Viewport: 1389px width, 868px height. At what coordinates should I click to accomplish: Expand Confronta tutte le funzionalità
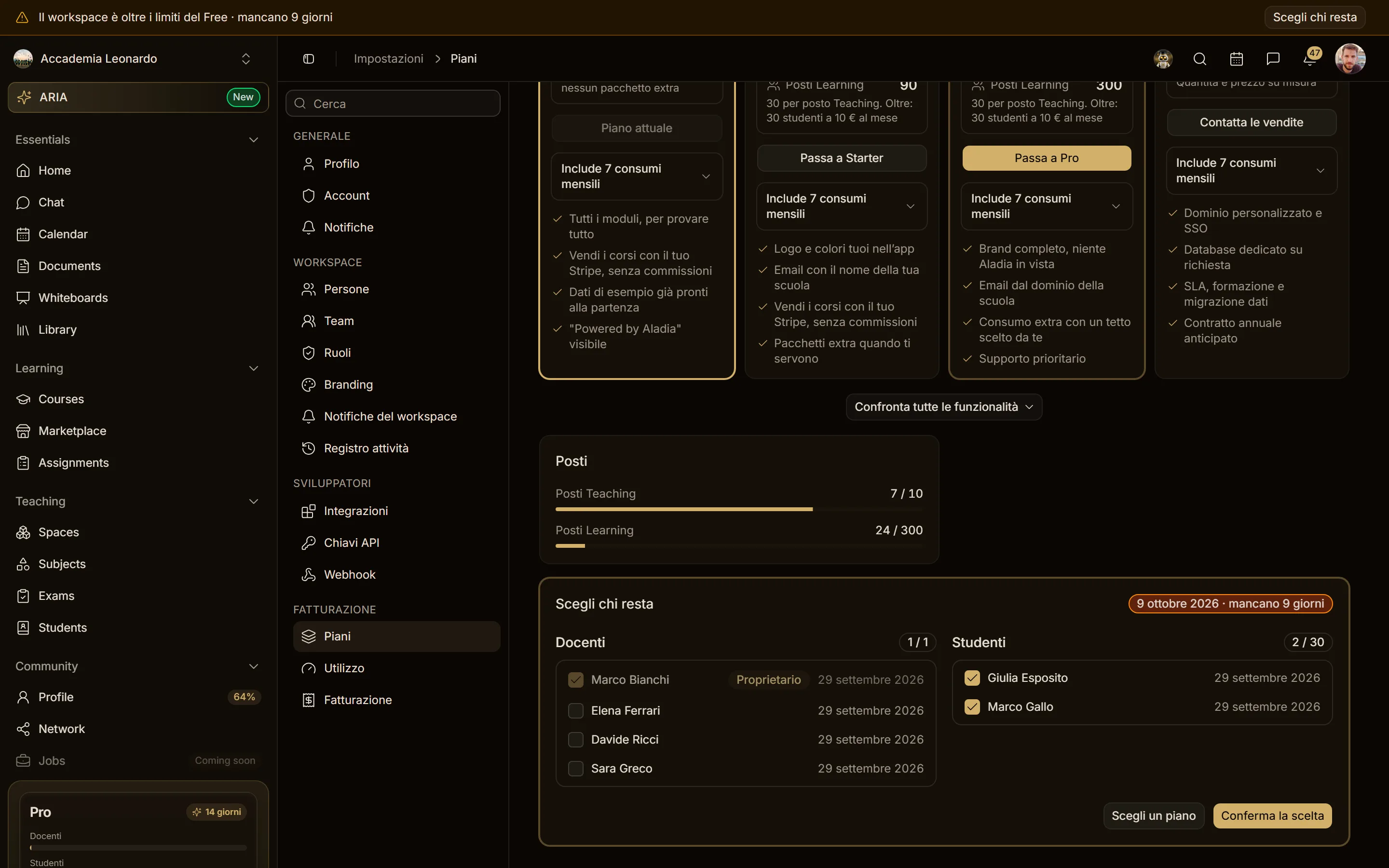point(943,407)
